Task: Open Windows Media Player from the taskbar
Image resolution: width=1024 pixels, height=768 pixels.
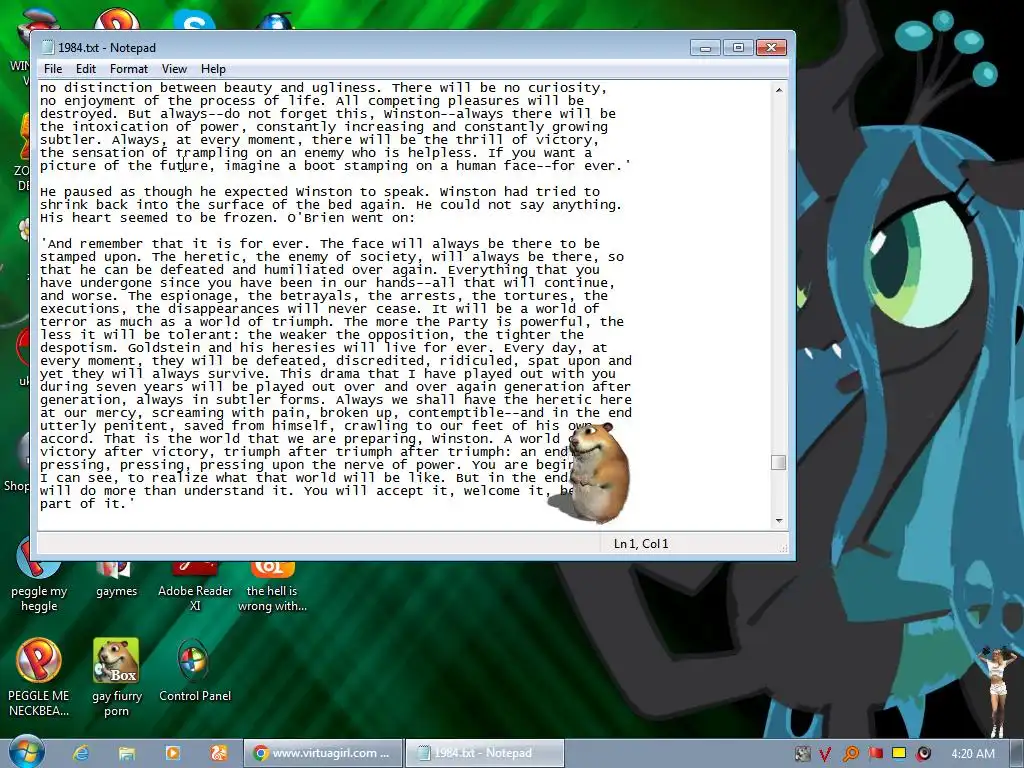Action: pyautogui.click(x=173, y=753)
